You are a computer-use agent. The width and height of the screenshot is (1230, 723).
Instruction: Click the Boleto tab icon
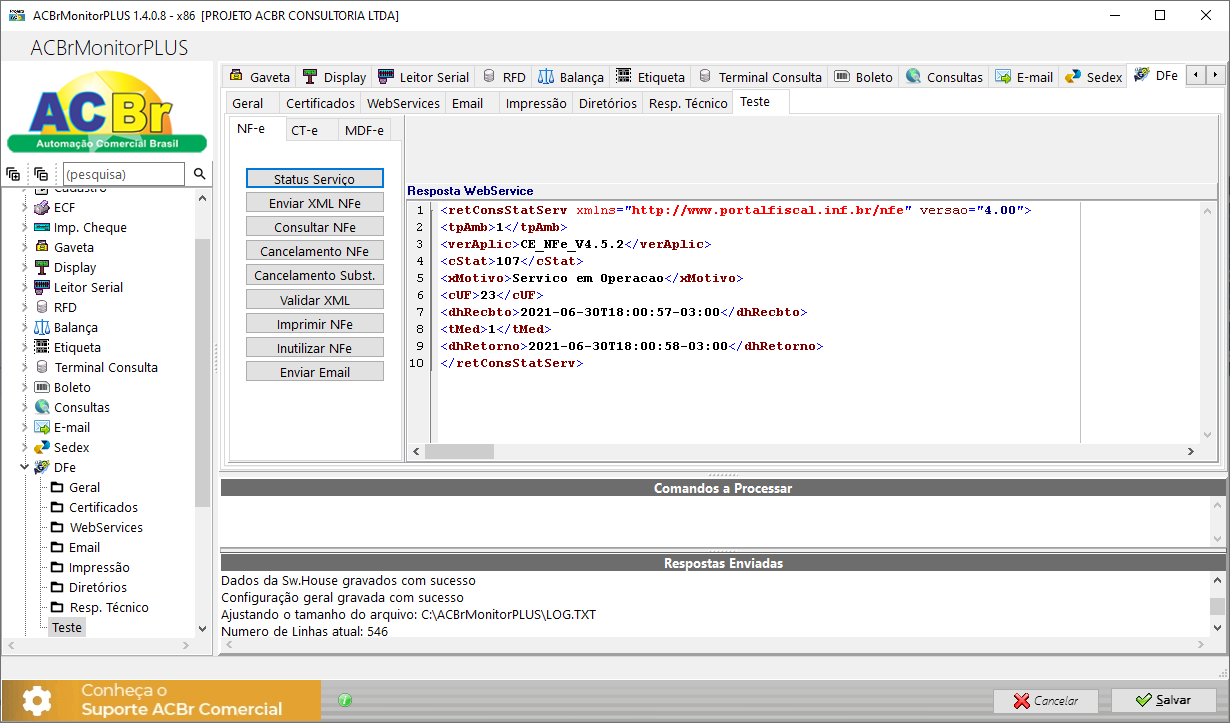842,76
